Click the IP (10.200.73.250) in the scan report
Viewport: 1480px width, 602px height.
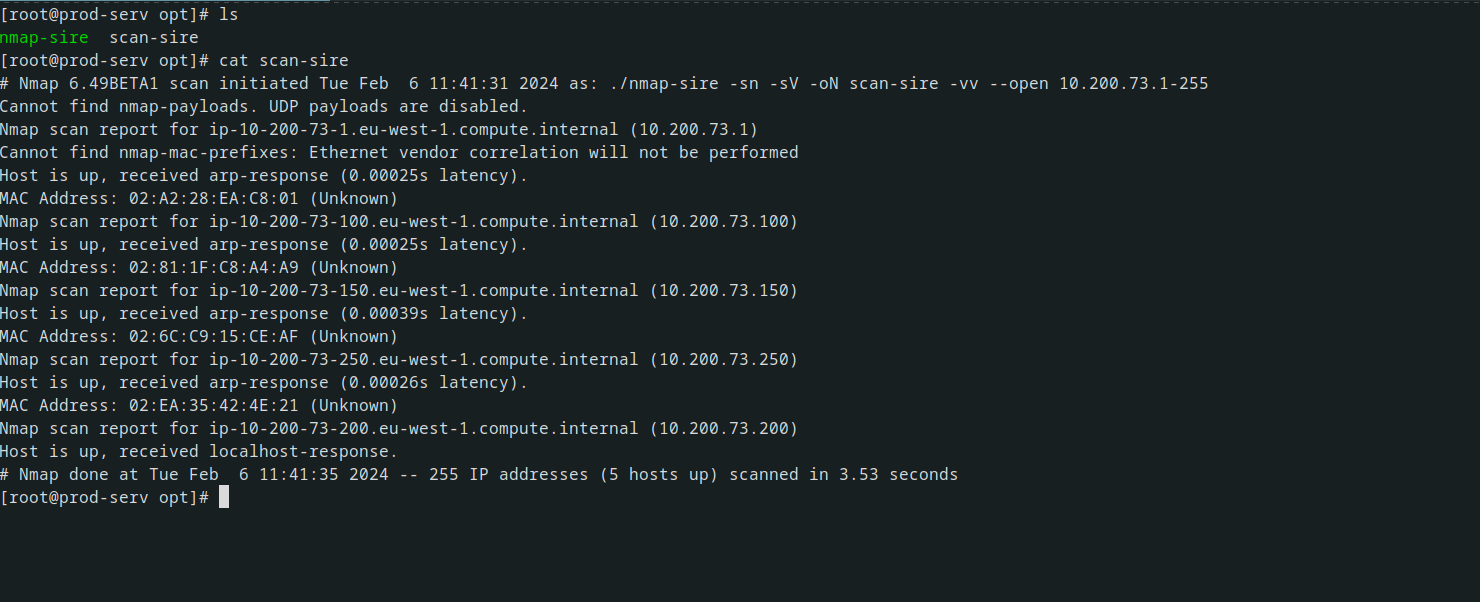724,360
